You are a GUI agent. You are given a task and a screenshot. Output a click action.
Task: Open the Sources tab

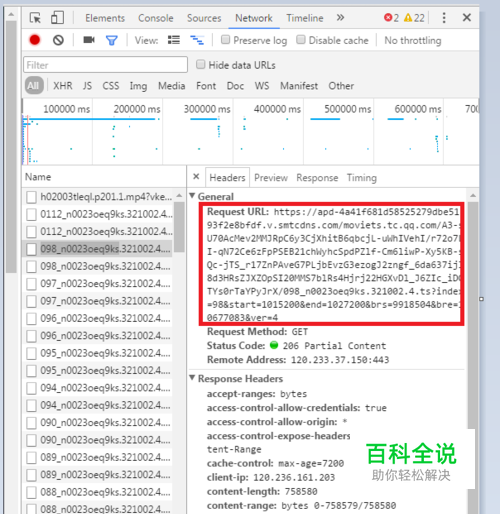tap(204, 18)
